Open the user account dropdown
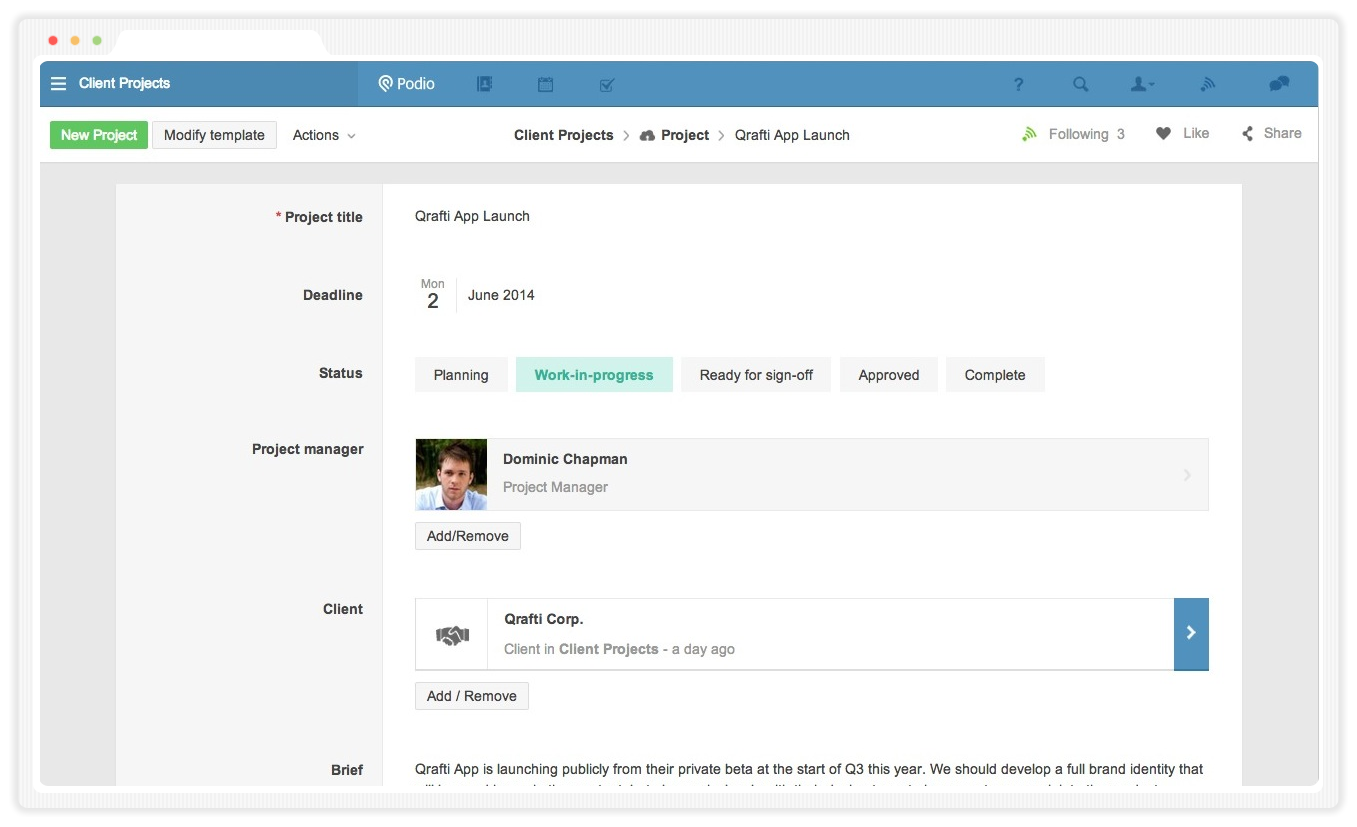Image resolution: width=1357 pixels, height=827 pixels. [1142, 84]
